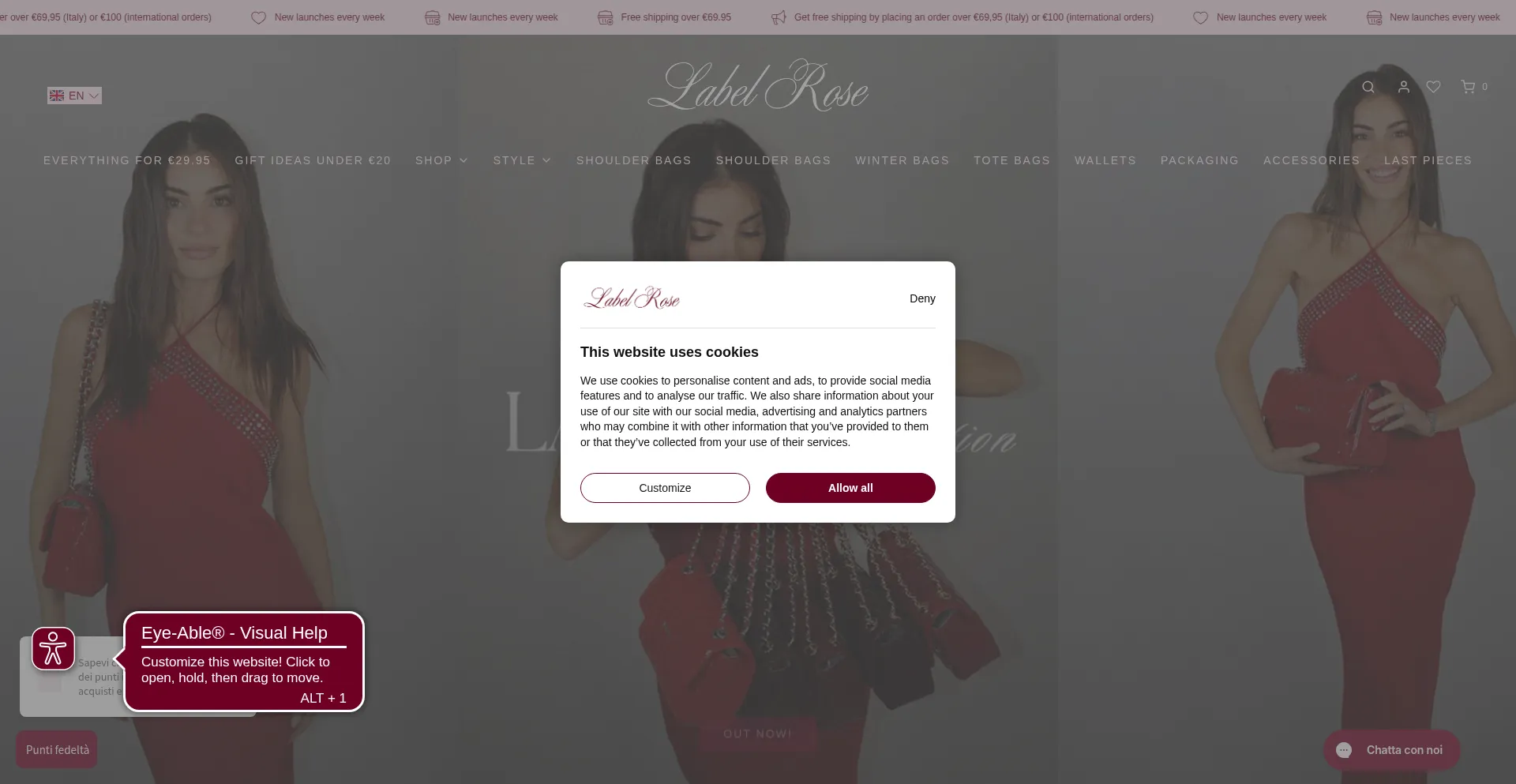Open the GIFT IDEAS UNDER €20 link
Screen dimensions: 1516x784
[313, 160]
